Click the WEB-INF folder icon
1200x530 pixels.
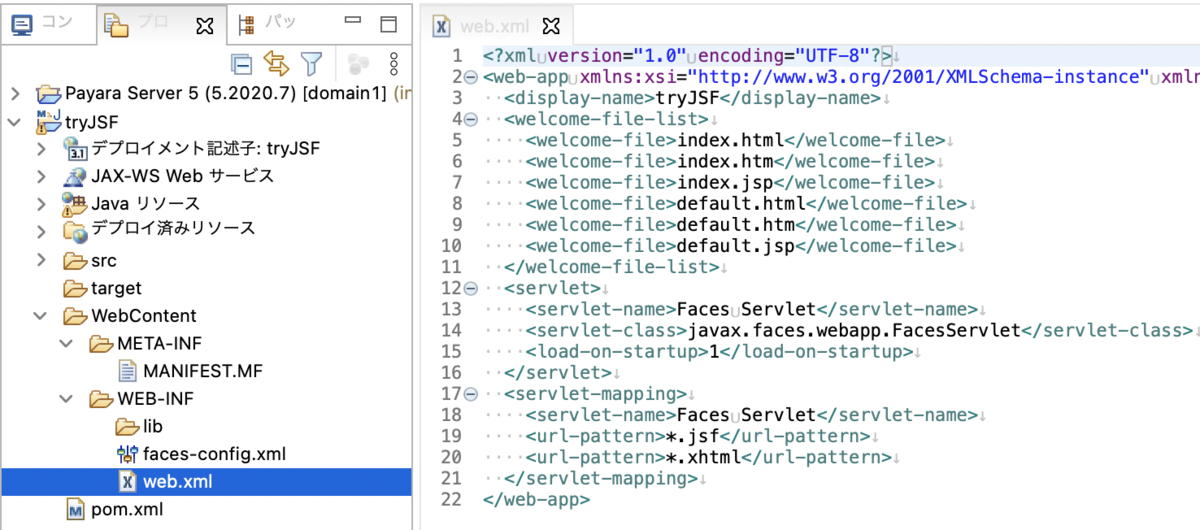click(x=102, y=399)
